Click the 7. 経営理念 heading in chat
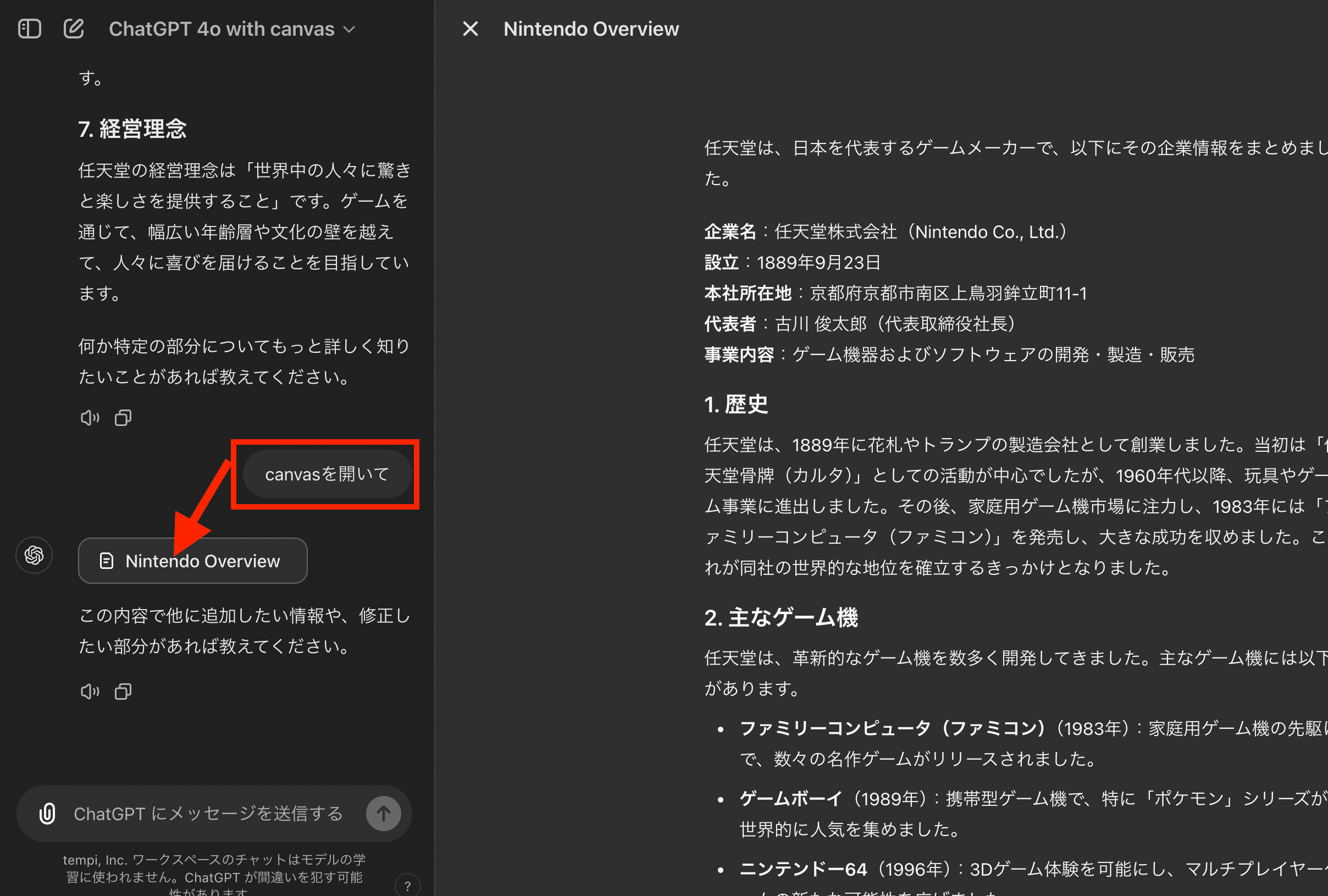Viewport: 1328px width, 896px height. (132, 129)
